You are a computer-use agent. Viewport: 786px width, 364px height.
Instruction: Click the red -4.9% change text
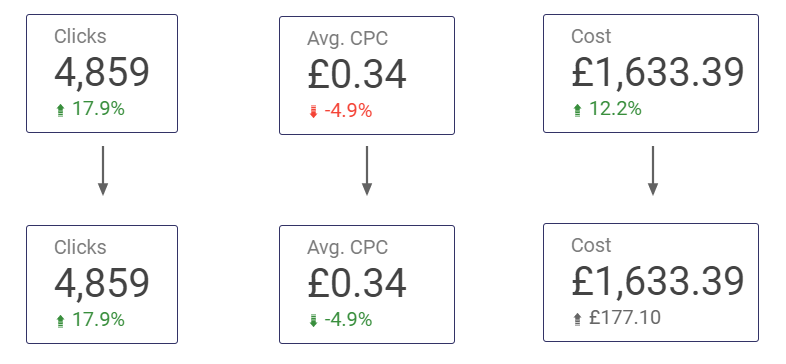pyautogui.click(x=348, y=111)
